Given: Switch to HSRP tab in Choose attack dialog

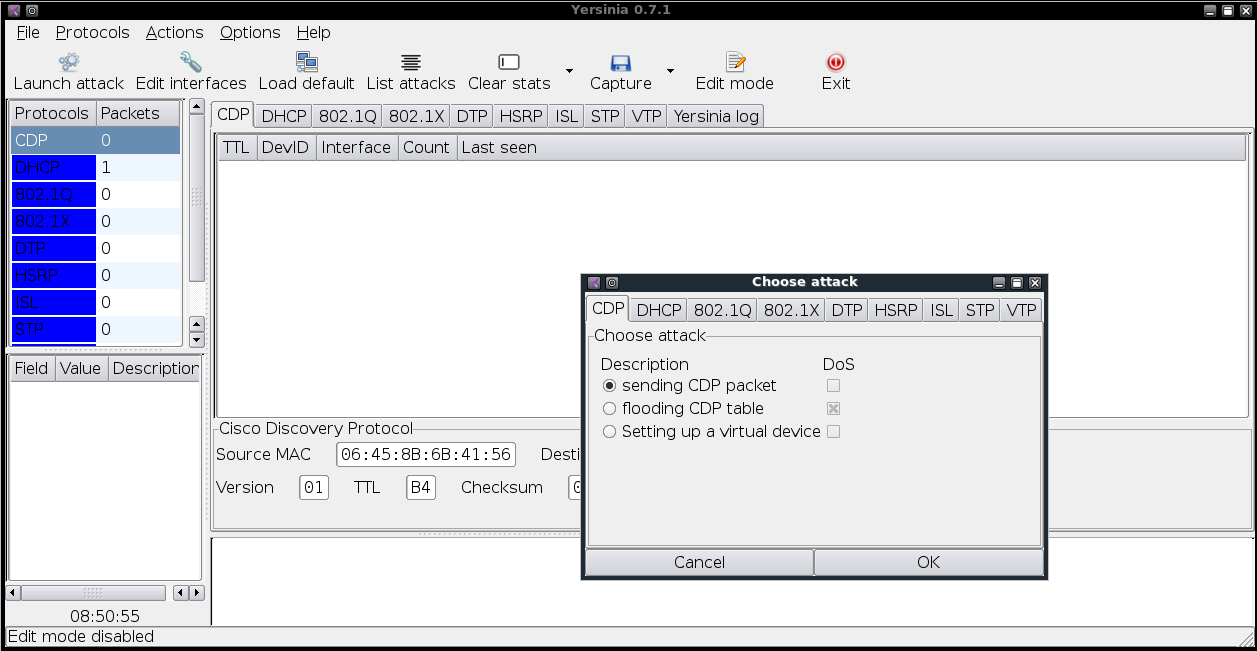Looking at the screenshot, I should 895,310.
